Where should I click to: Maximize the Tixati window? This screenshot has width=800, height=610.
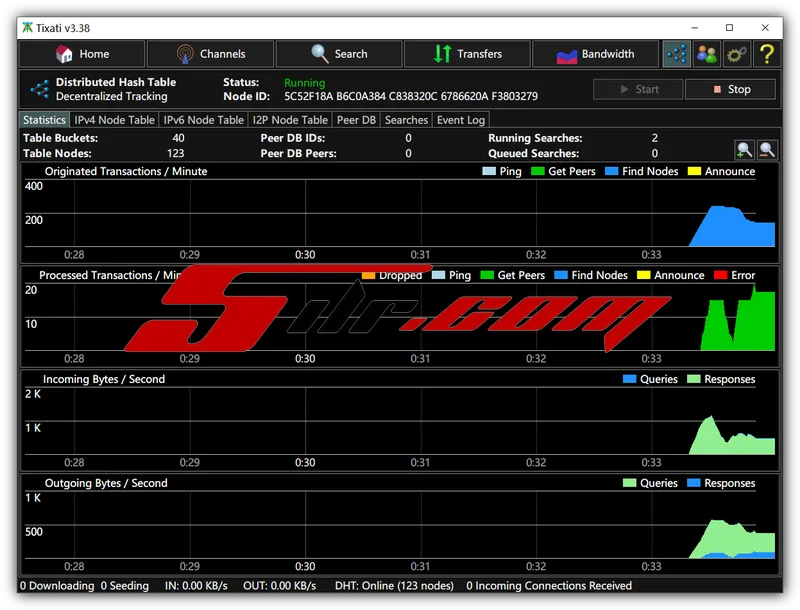click(730, 28)
